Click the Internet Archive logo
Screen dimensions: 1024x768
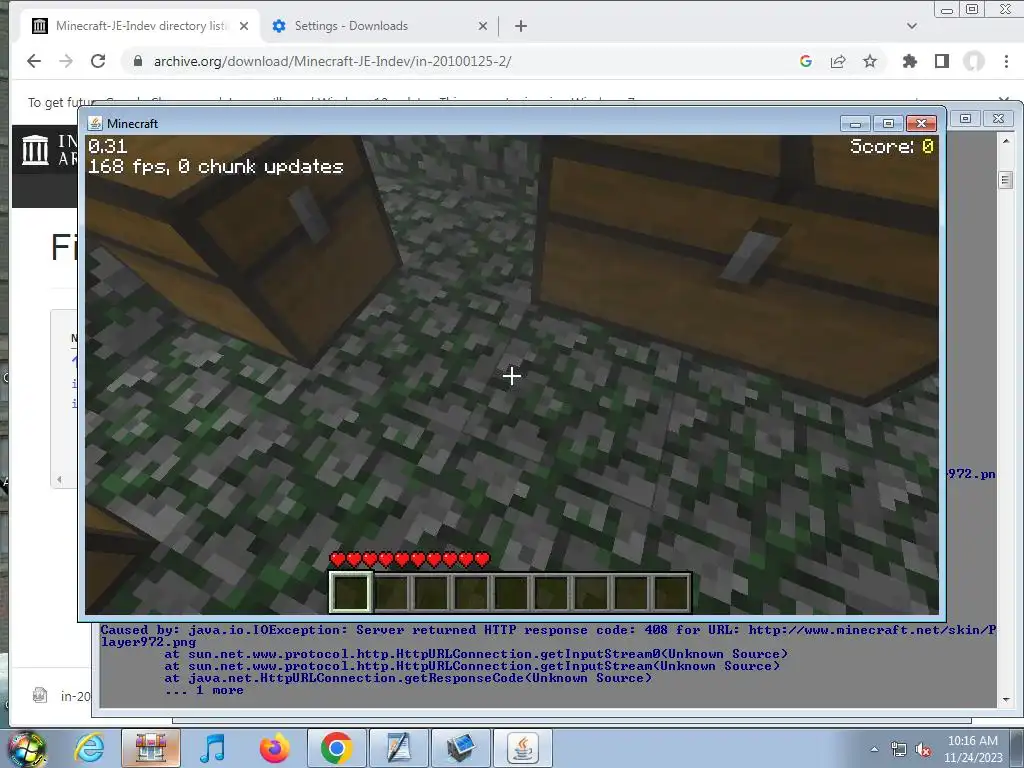coord(35,150)
